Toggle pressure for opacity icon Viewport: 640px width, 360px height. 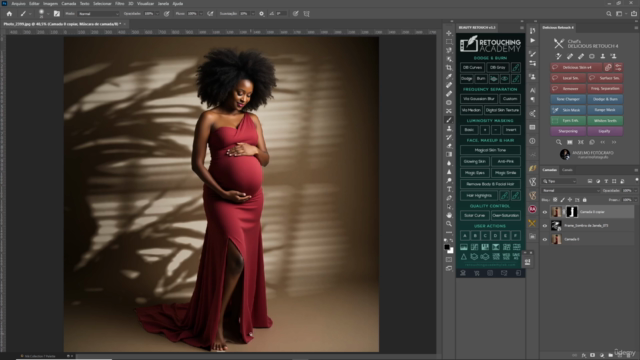coord(167,13)
